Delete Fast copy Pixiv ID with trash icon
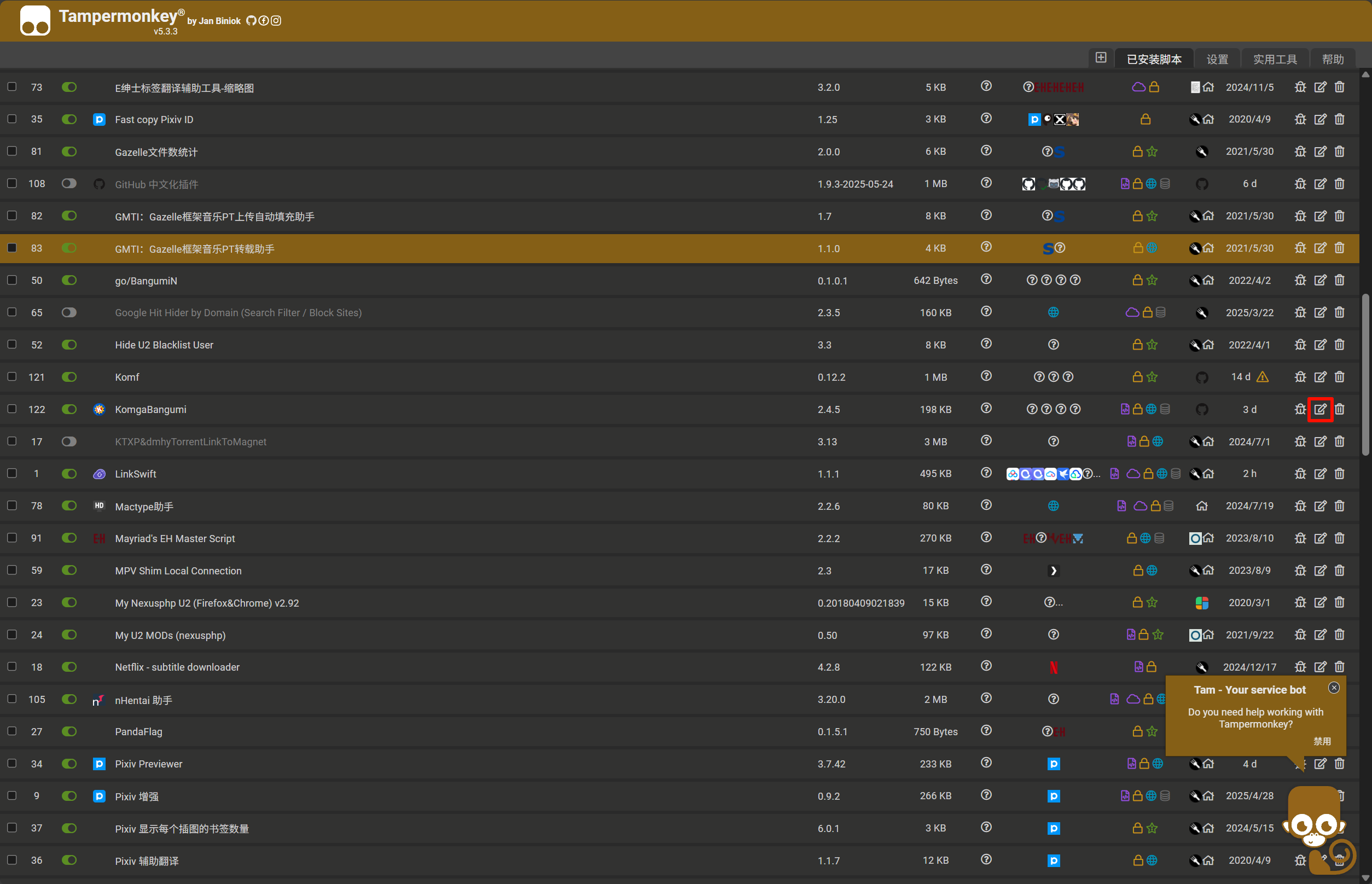Image resolution: width=1372 pixels, height=884 pixels. point(1339,119)
